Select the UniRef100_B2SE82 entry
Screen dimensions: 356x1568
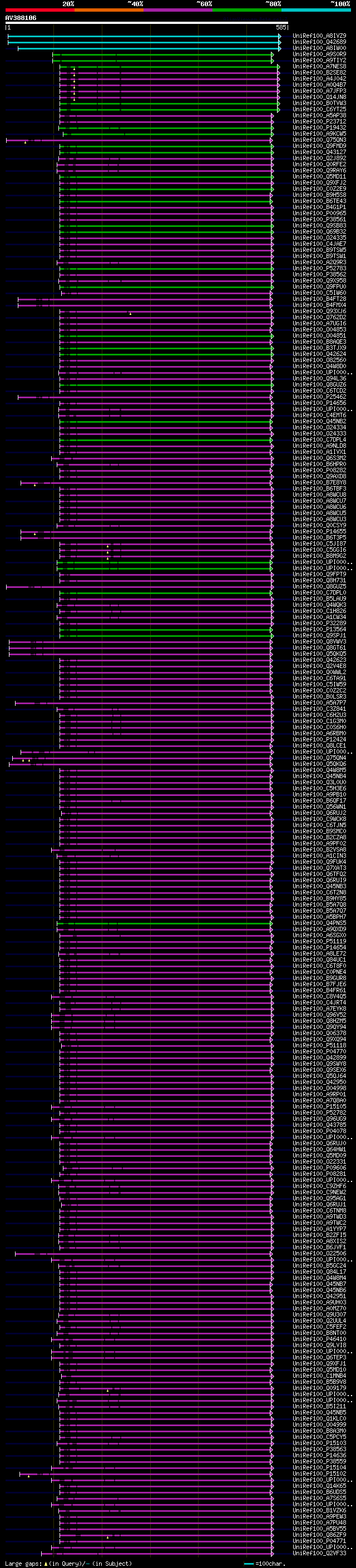(319, 72)
